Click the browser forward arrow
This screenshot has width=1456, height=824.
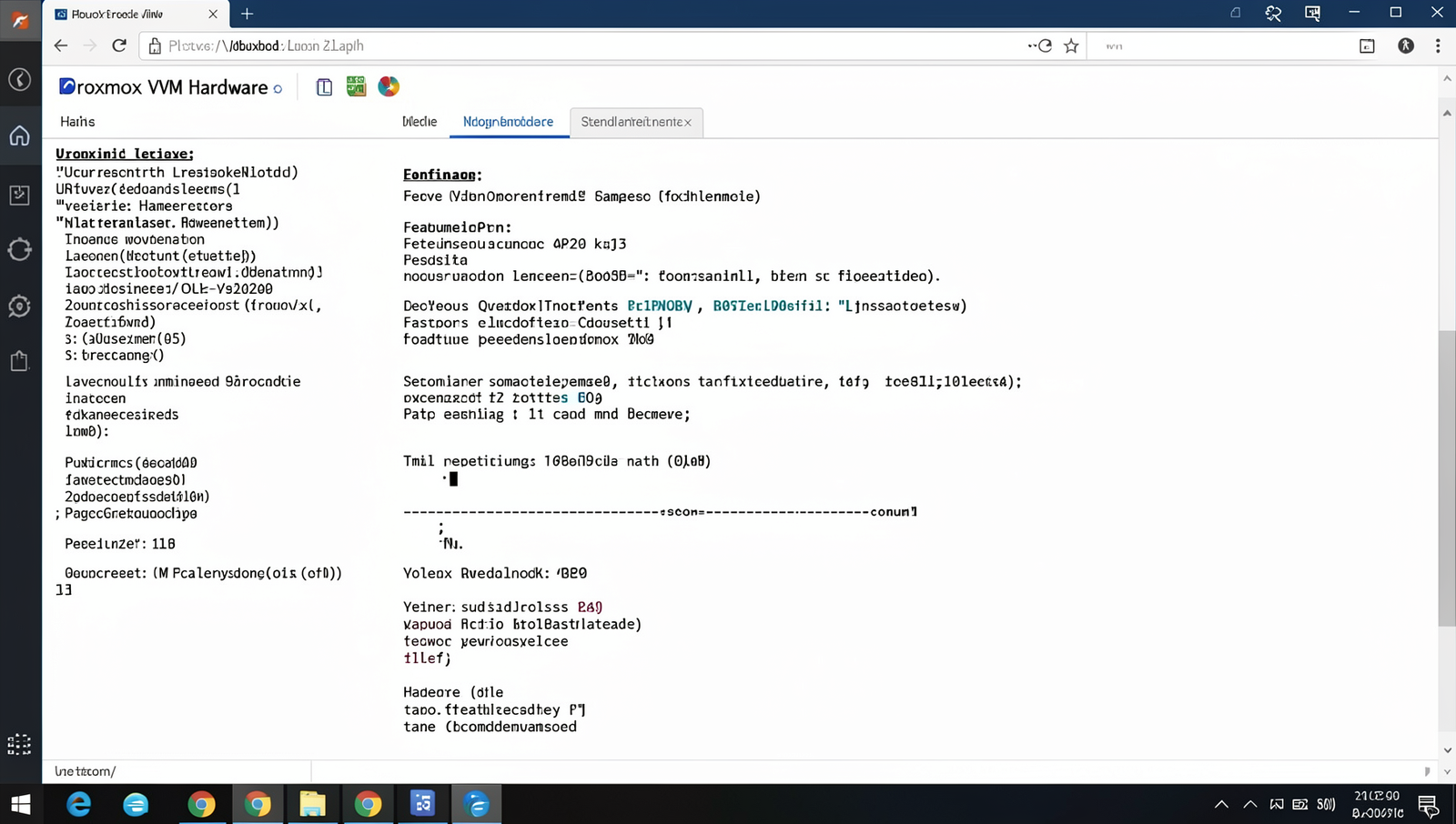pos(90,45)
